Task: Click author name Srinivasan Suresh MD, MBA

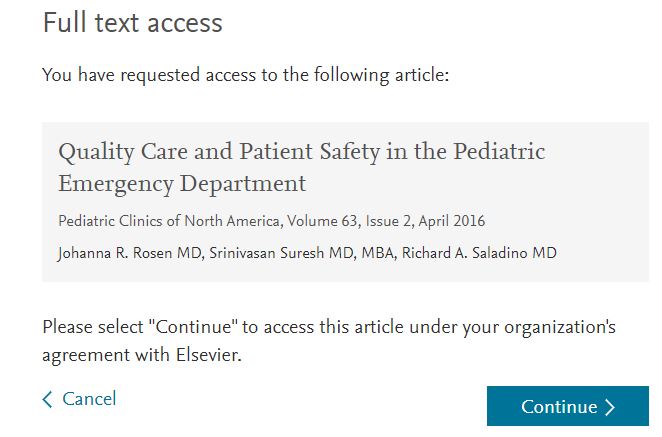Action: pyautogui.click(x=302, y=253)
